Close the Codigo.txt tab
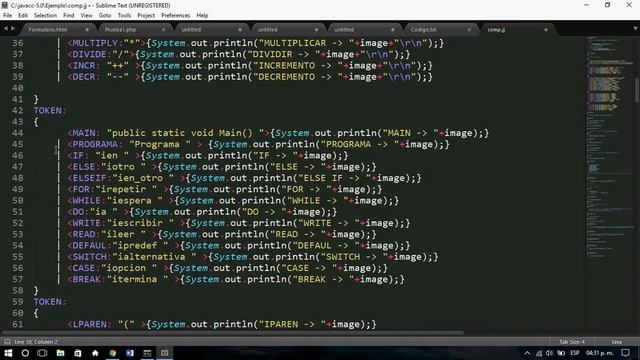This screenshot has height=360, width=640. pyautogui.click(x=469, y=30)
